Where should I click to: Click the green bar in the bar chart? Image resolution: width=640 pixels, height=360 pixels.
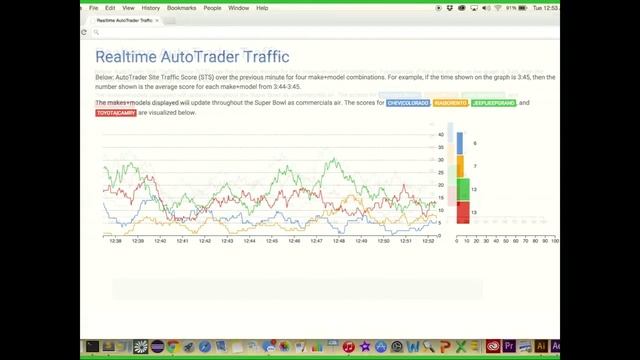[463, 189]
